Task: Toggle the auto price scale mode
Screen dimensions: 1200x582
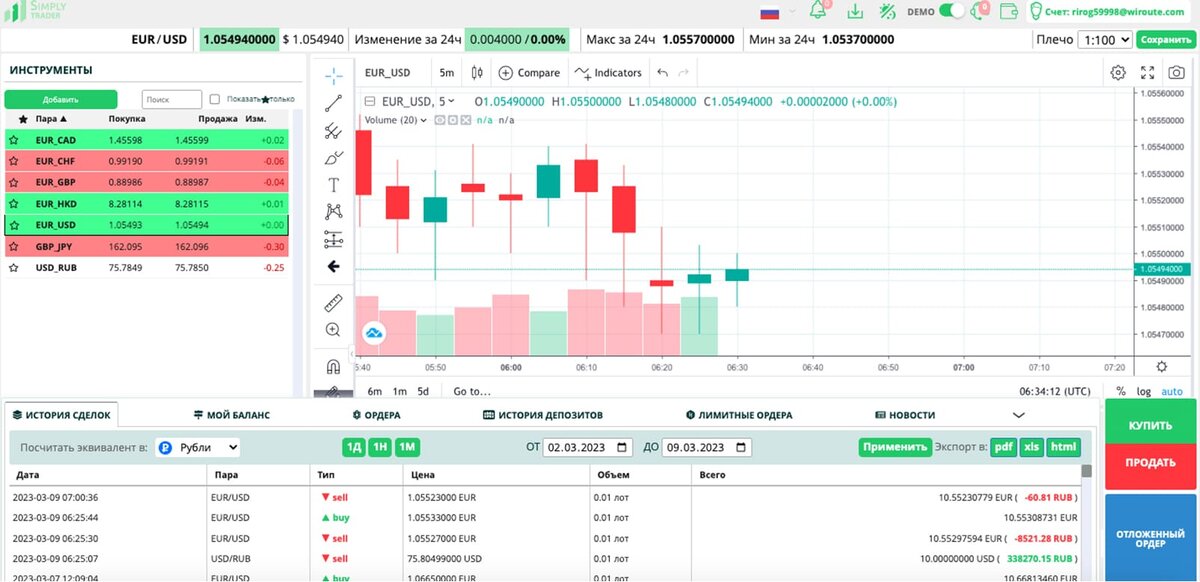Action: (1172, 391)
